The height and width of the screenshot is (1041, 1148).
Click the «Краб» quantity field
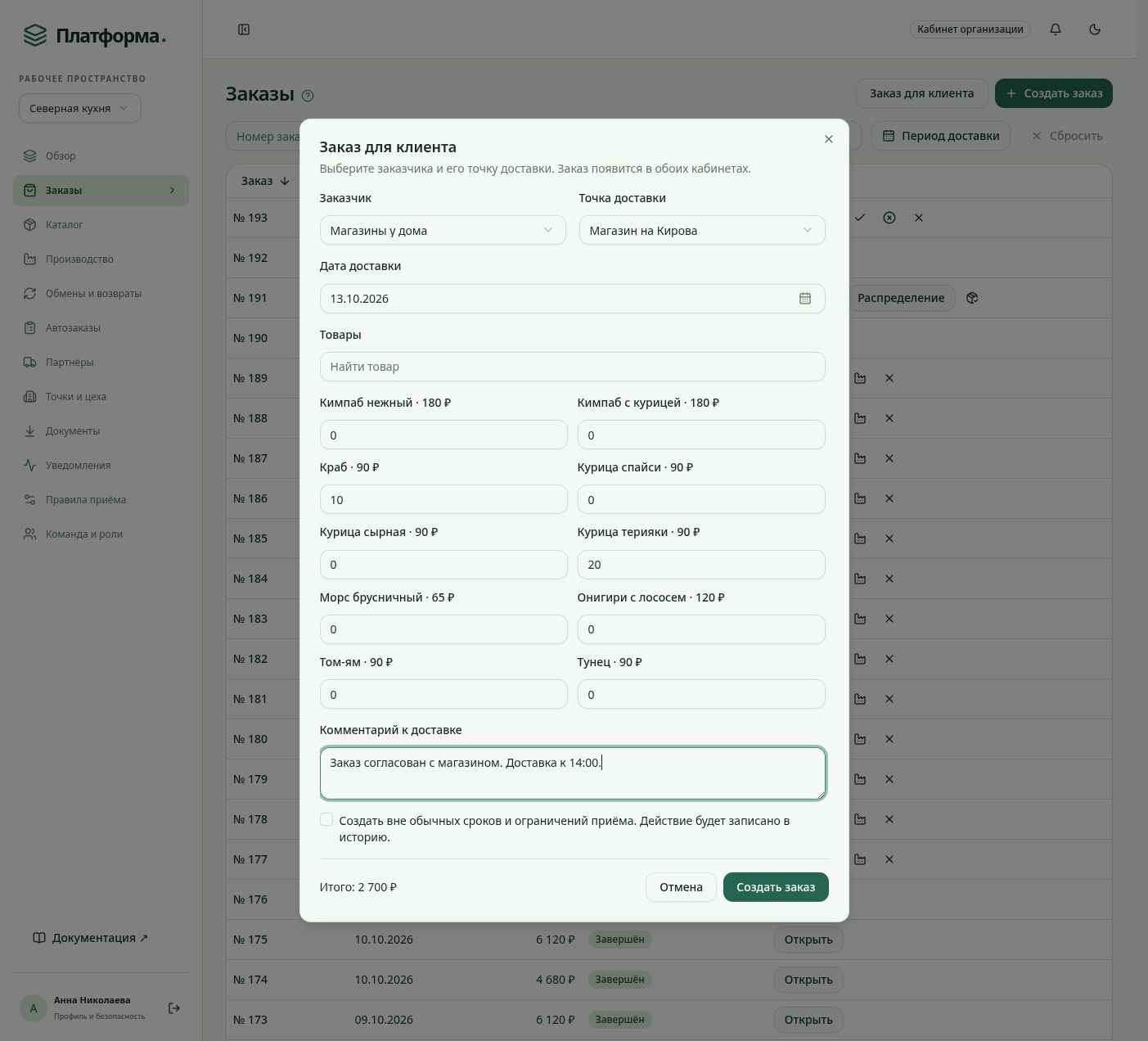(x=443, y=499)
